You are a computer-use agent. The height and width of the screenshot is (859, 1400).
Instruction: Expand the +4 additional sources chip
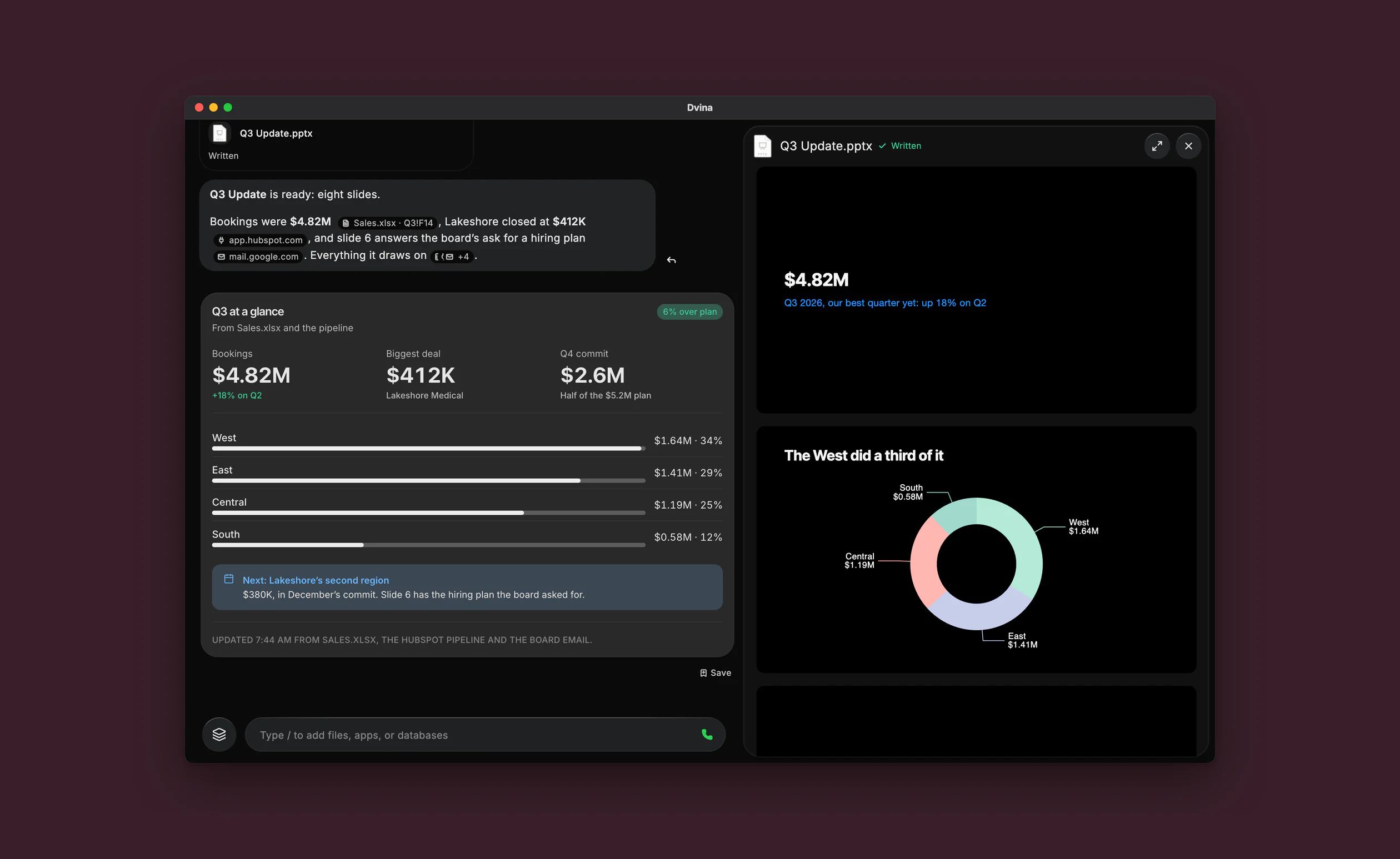452,257
